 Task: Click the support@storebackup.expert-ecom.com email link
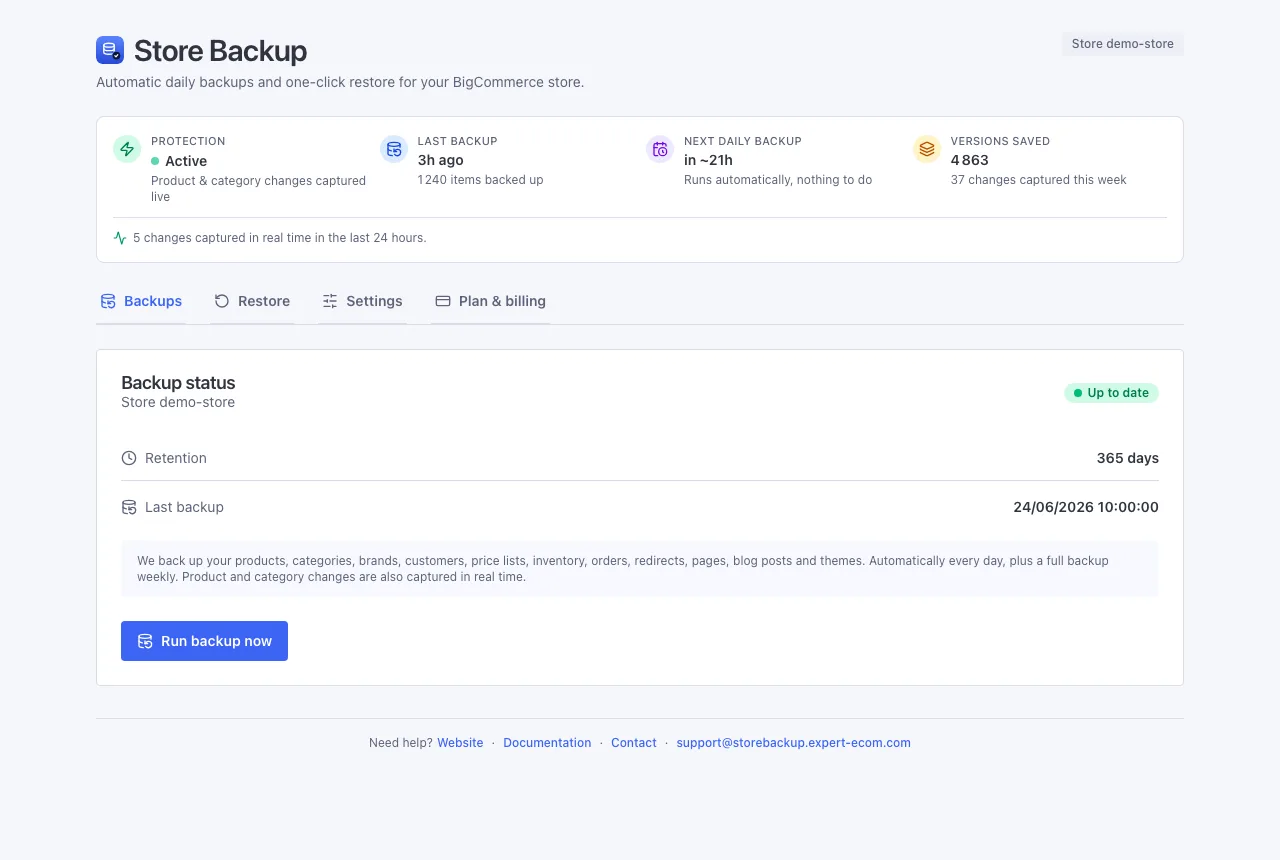[793, 743]
